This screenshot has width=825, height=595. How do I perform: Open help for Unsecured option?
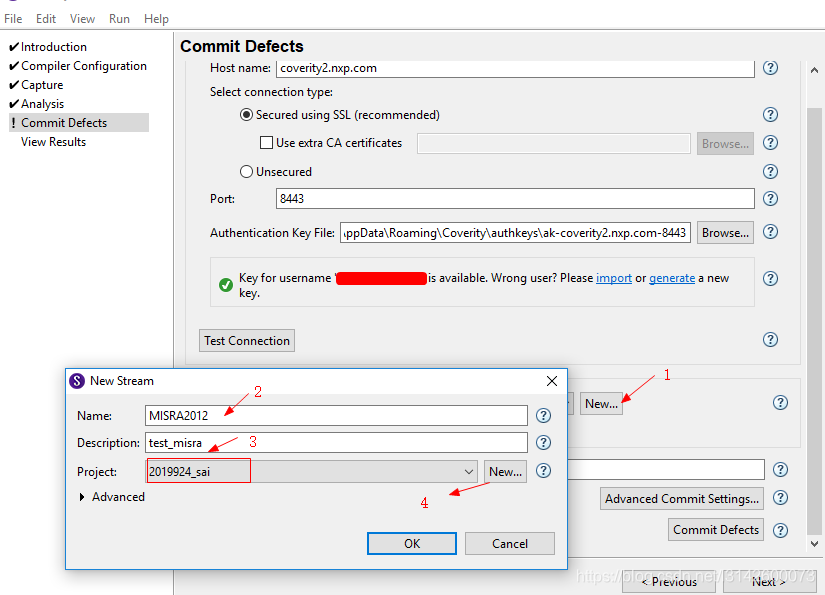click(x=770, y=172)
